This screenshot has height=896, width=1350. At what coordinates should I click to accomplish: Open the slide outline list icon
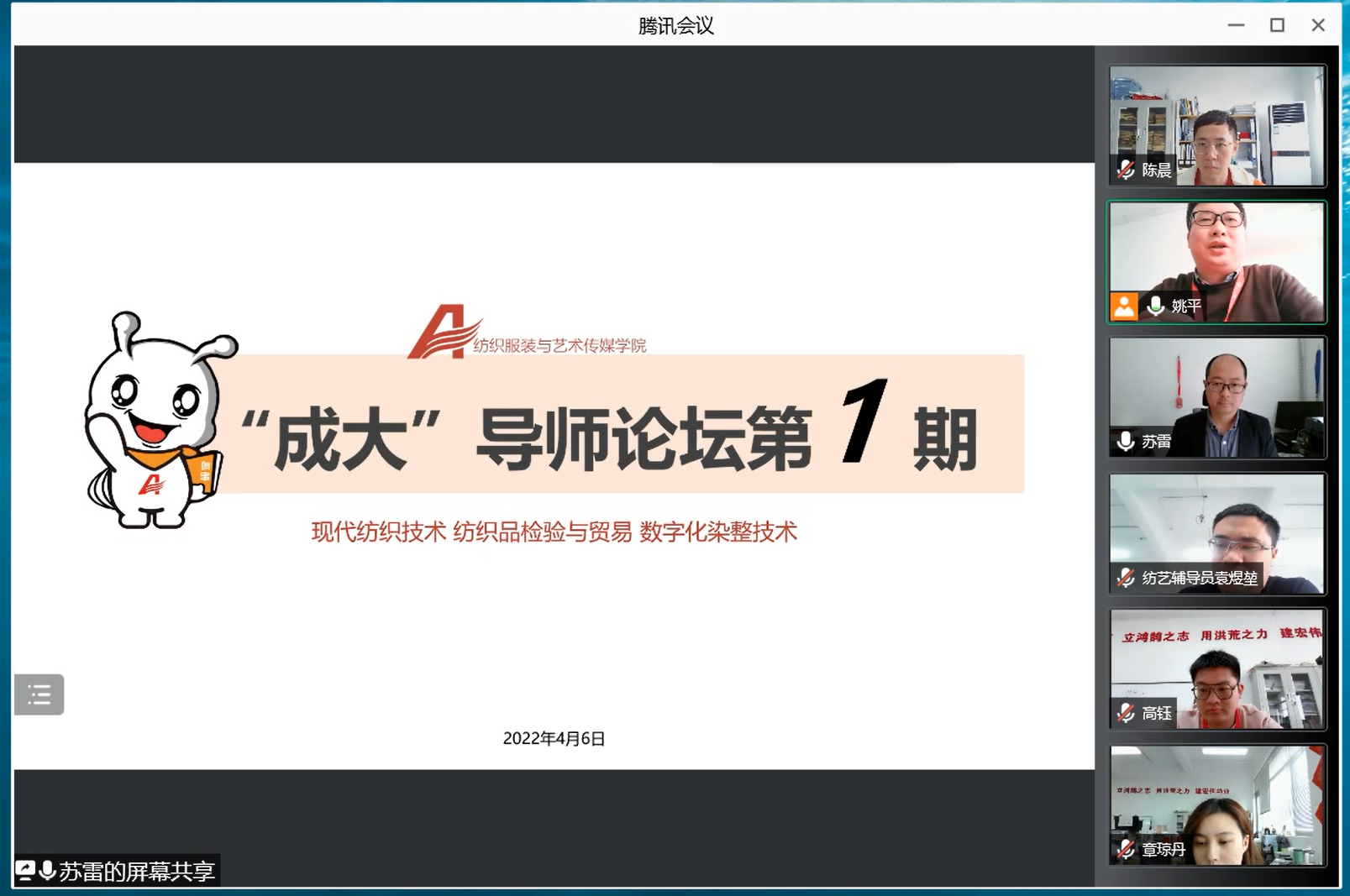(x=39, y=694)
